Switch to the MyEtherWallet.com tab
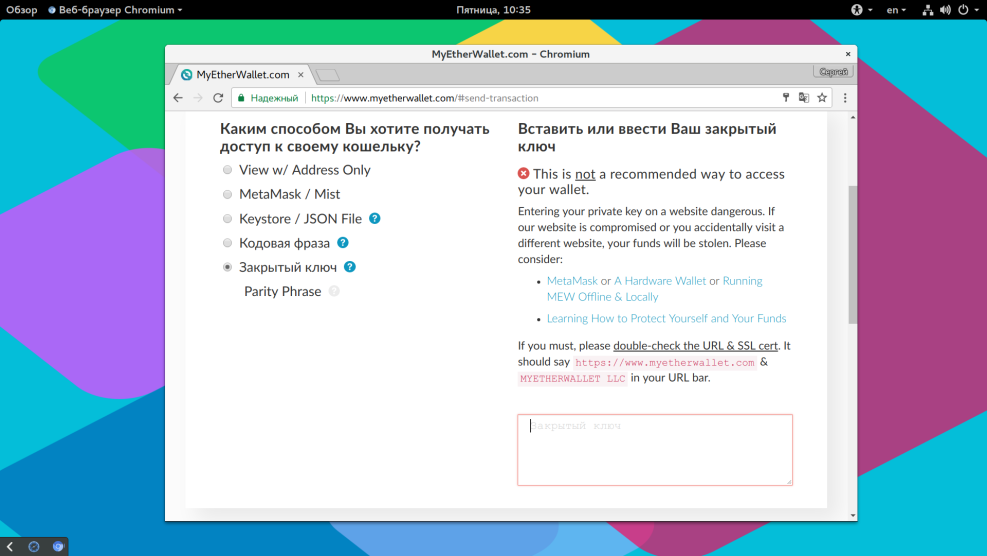987x556 pixels. pyautogui.click(x=242, y=75)
